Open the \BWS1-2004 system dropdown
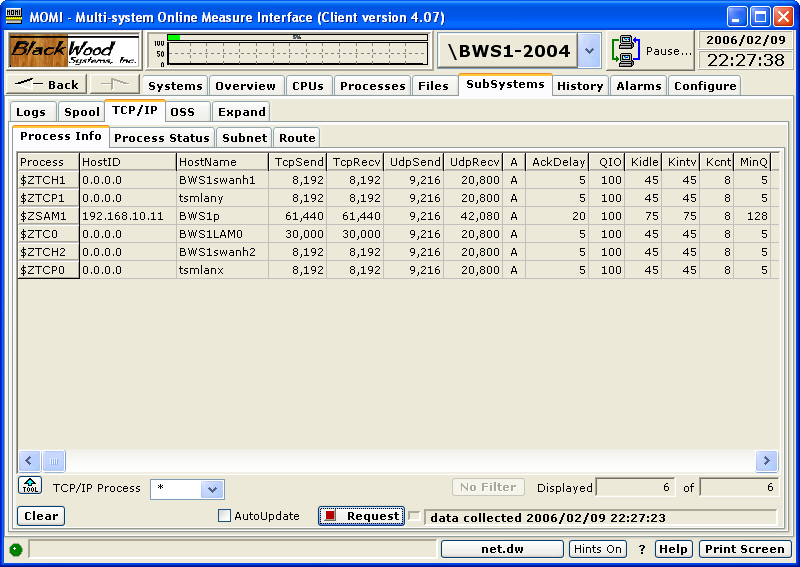This screenshot has width=800, height=567. (589, 50)
